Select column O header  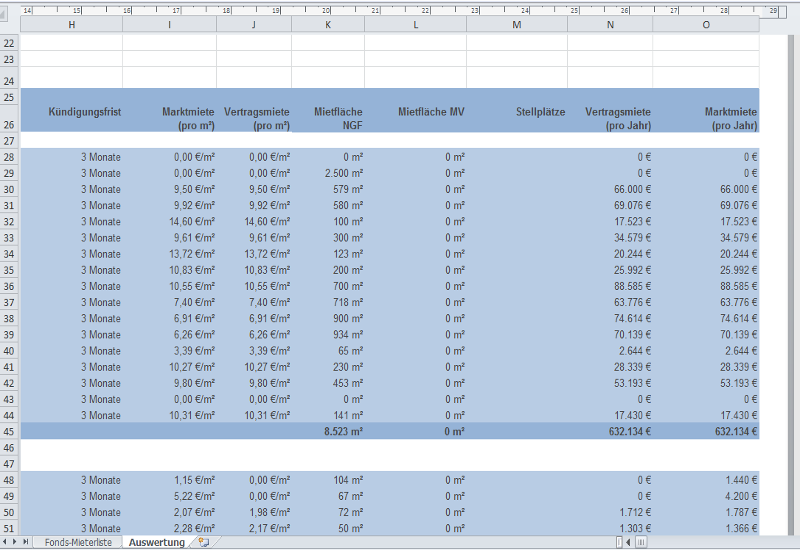tap(706, 24)
